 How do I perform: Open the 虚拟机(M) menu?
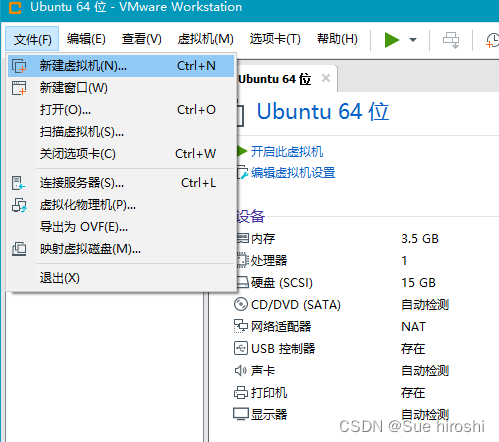click(x=206, y=39)
